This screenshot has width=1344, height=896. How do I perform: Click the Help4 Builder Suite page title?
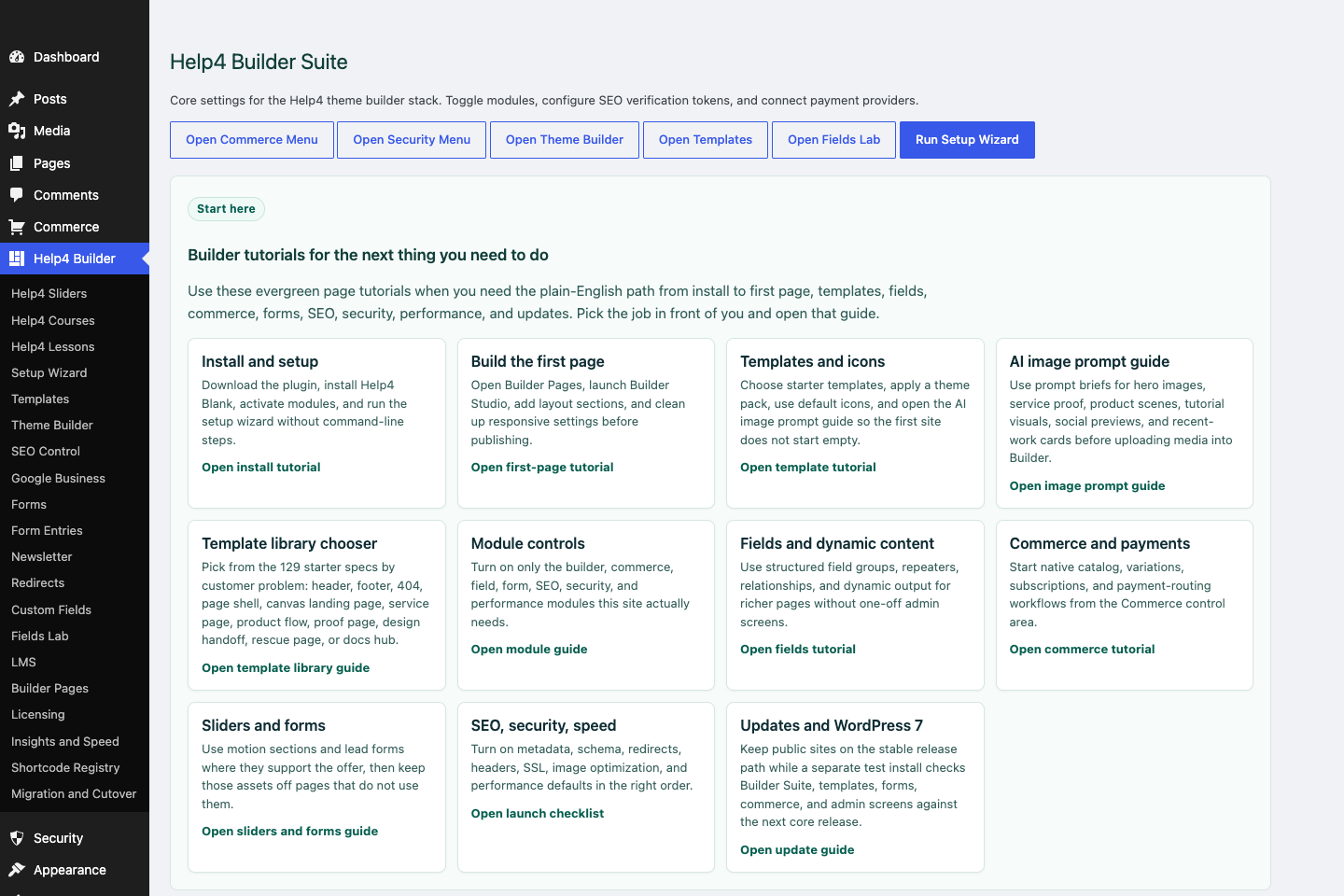coord(259,62)
